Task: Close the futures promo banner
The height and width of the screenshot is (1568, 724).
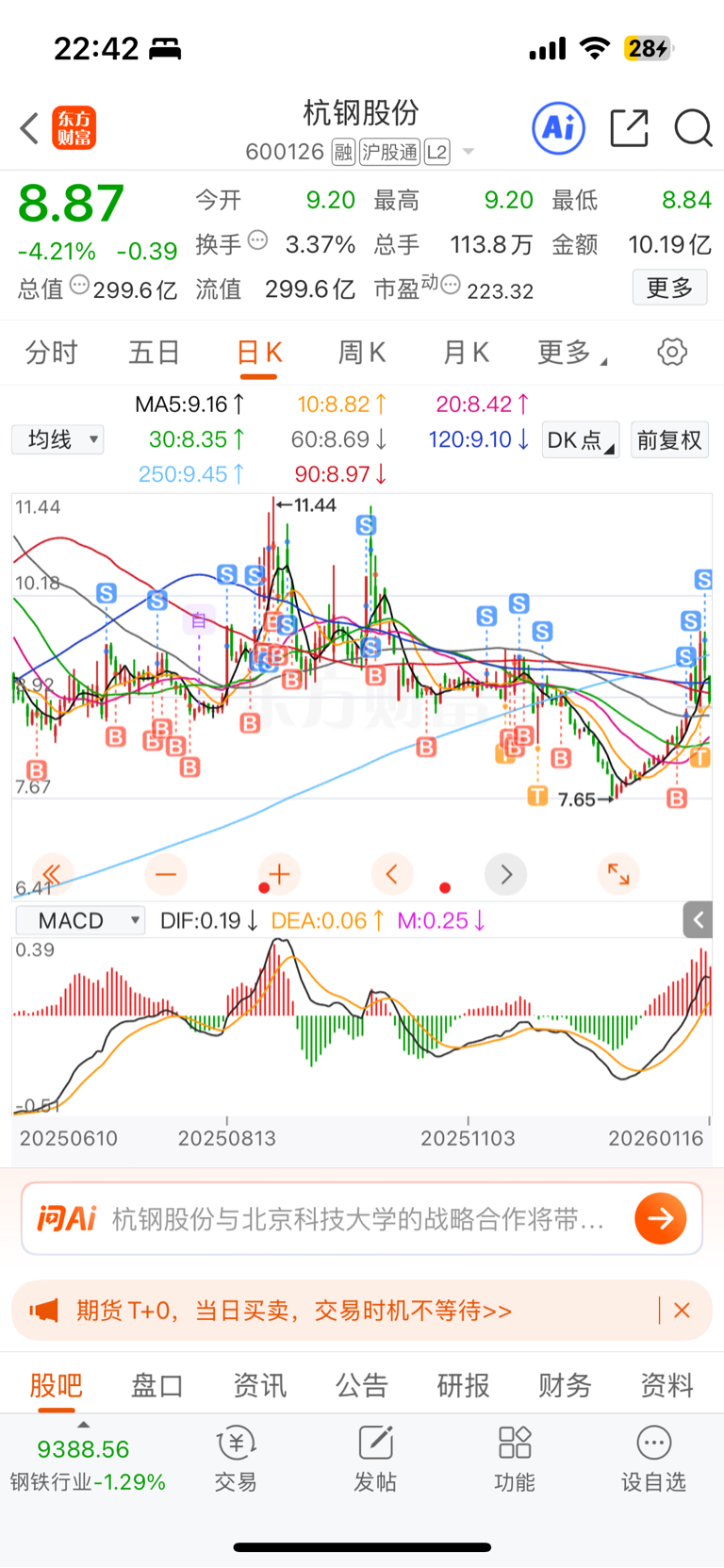Action: click(x=683, y=1311)
